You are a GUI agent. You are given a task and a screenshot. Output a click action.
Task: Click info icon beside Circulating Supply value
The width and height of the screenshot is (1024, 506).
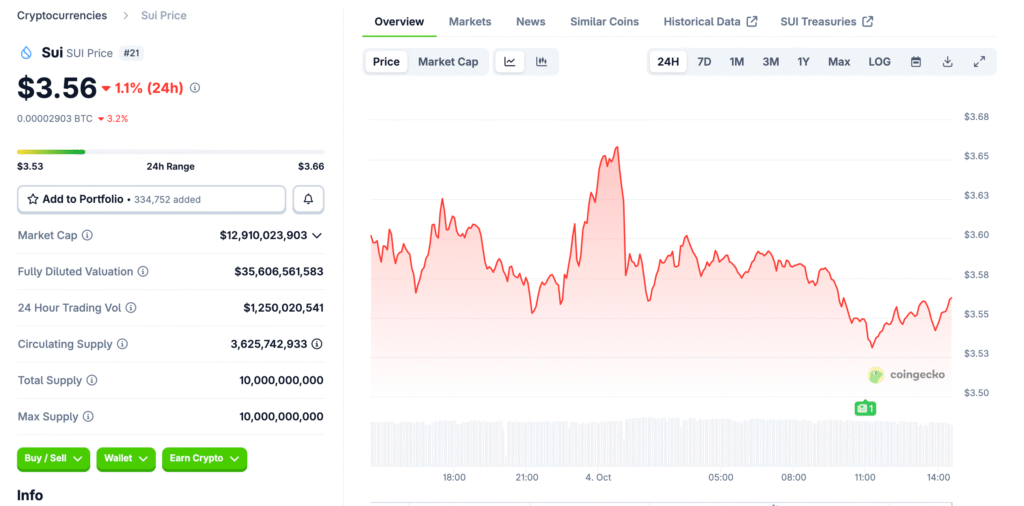point(317,344)
